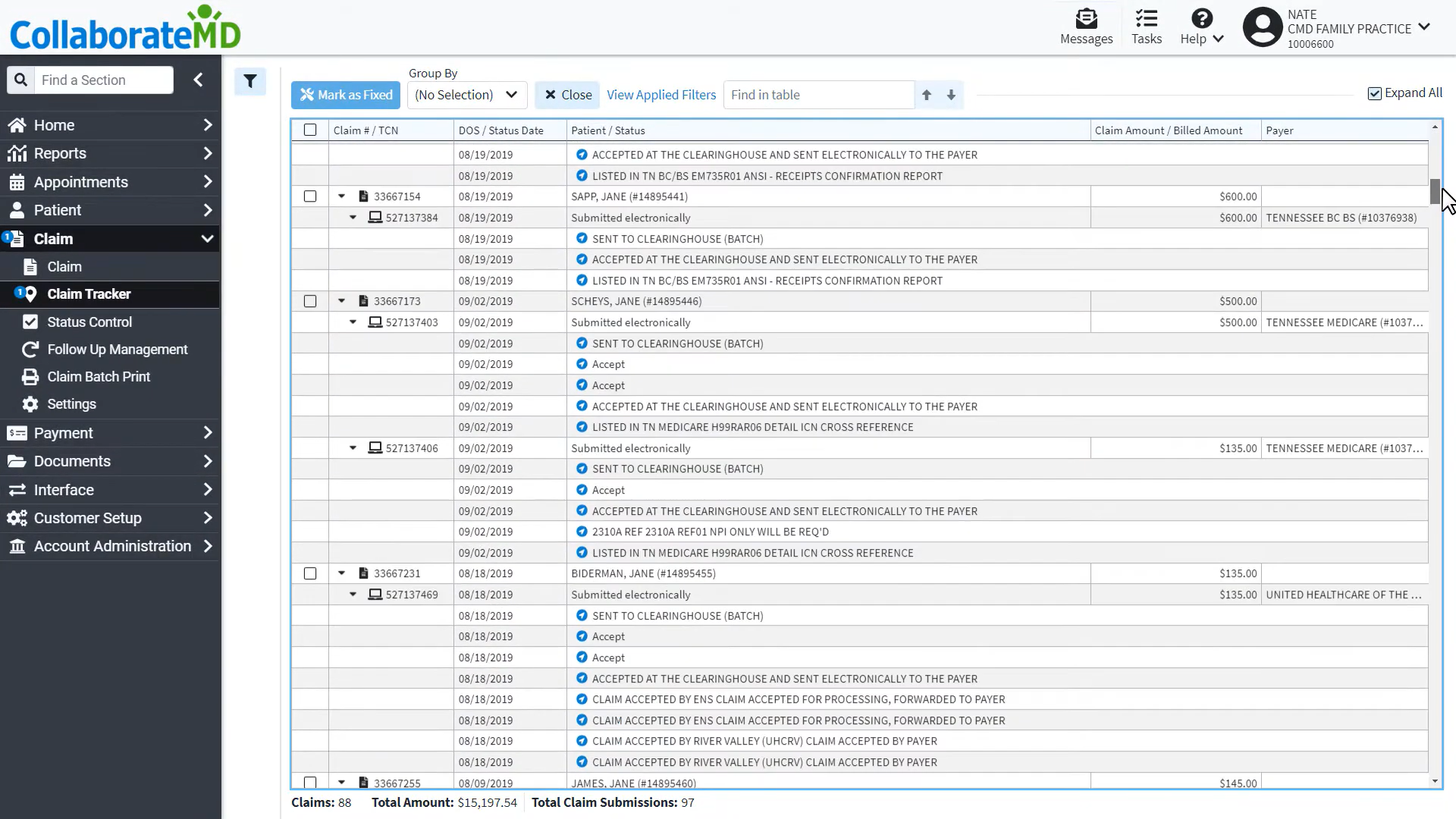Click the Customer Setup gears icon
The height and width of the screenshot is (819, 1456).
click(x=17, y=518)
